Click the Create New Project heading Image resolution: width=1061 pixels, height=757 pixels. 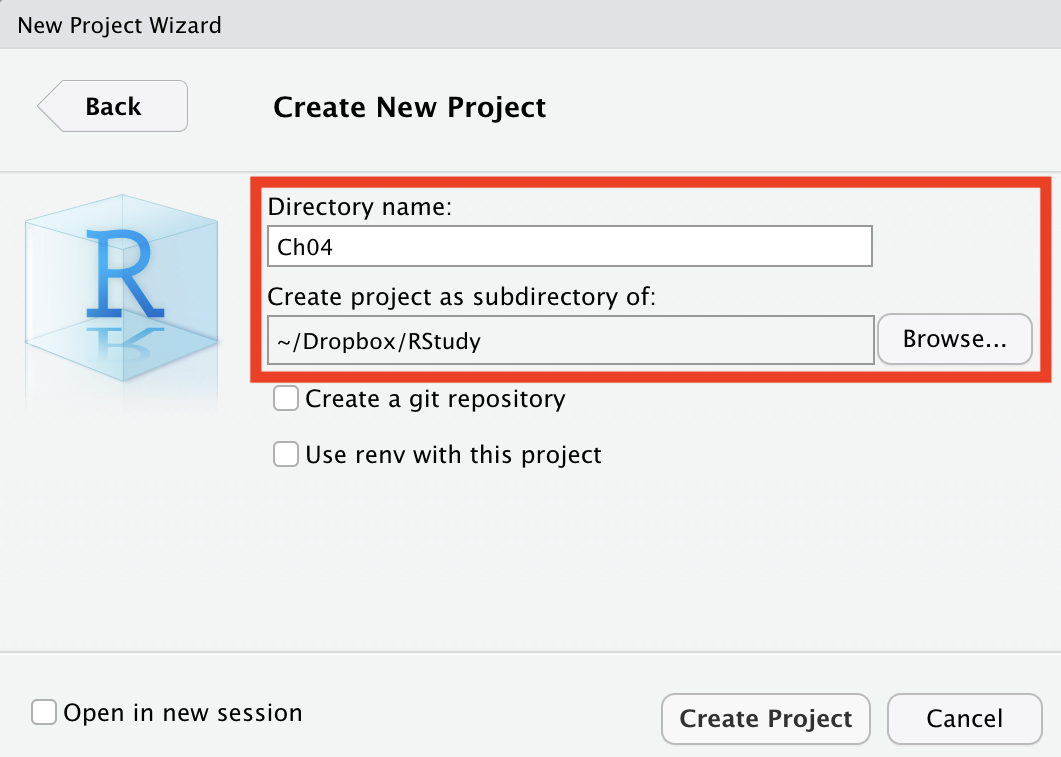point(409,108)
